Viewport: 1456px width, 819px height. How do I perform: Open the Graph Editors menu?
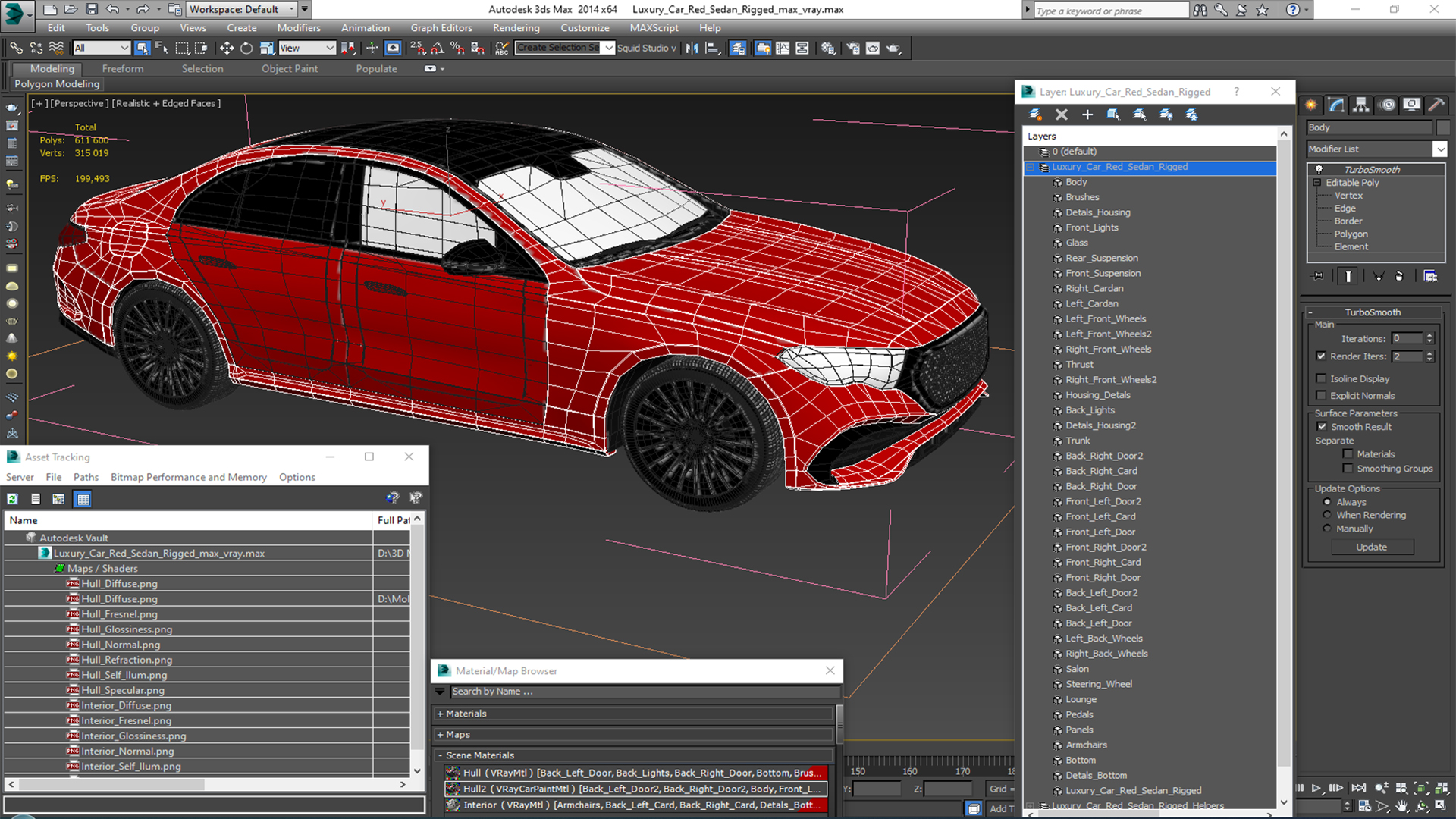click(441, 27)
